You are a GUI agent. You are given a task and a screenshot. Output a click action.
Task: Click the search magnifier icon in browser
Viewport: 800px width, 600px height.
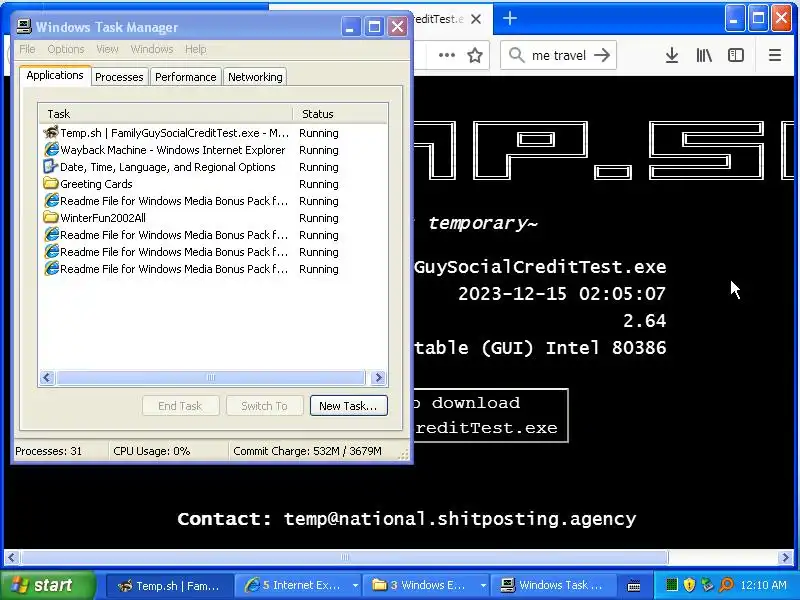pyautogui.click(x=517, y=55)
